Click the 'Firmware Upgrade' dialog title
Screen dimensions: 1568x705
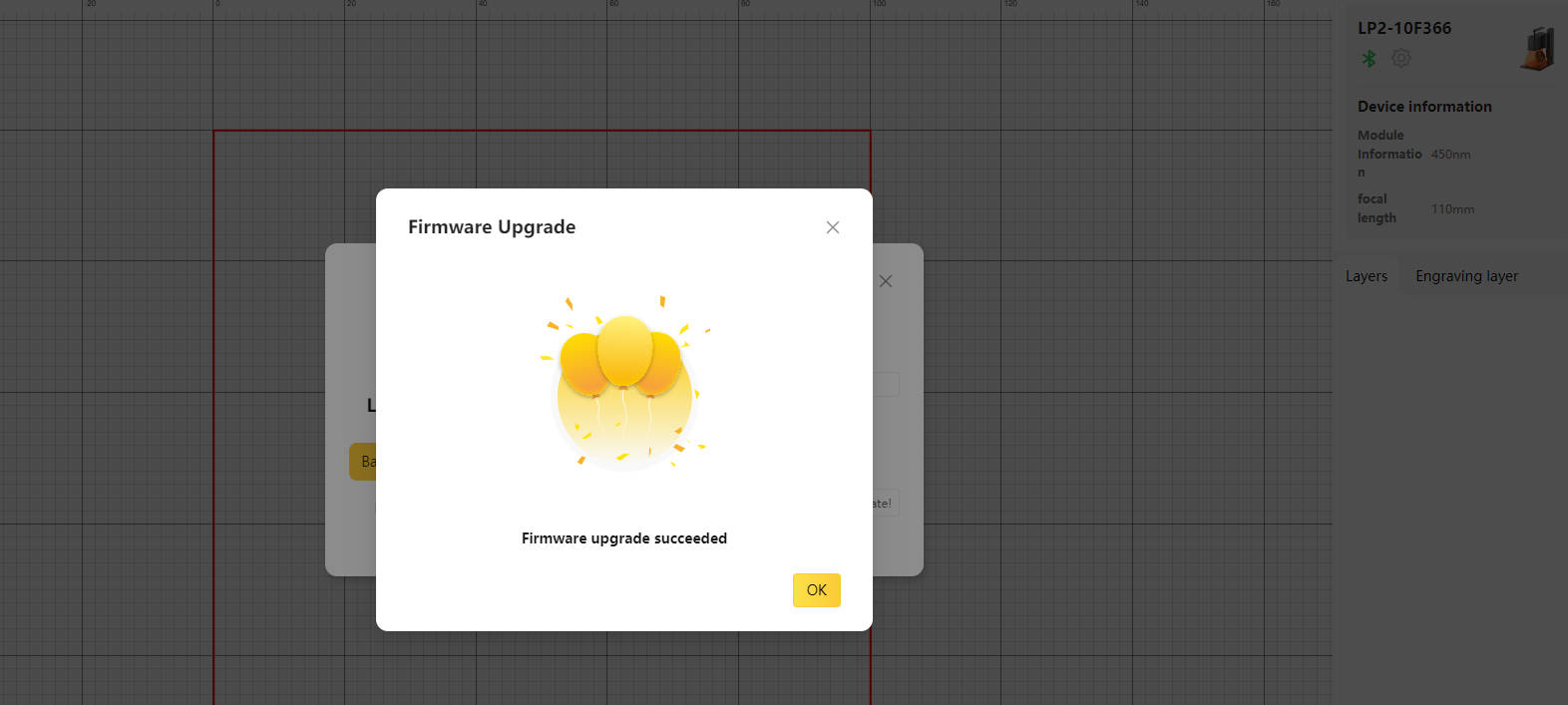tap(491, 226)
